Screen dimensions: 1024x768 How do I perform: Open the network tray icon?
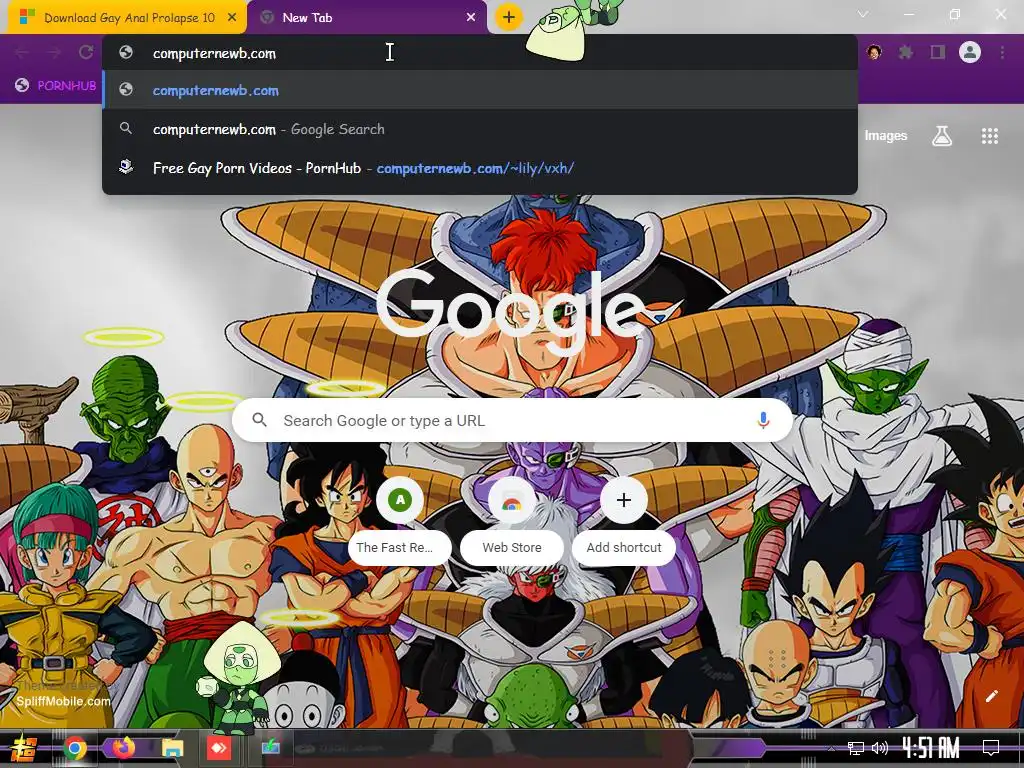tap(856, 748)
